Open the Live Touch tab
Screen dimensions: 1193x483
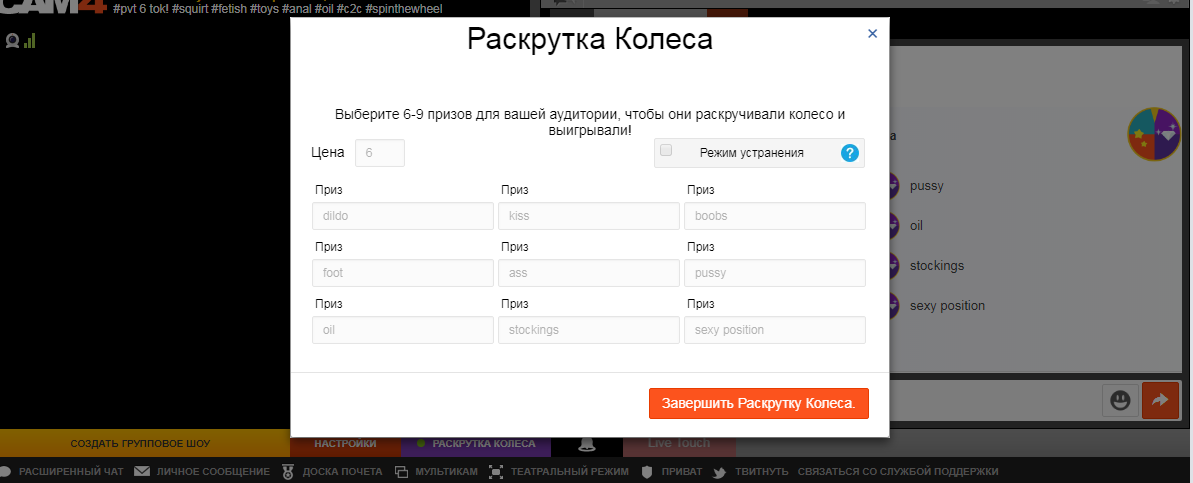coord(678,443)
